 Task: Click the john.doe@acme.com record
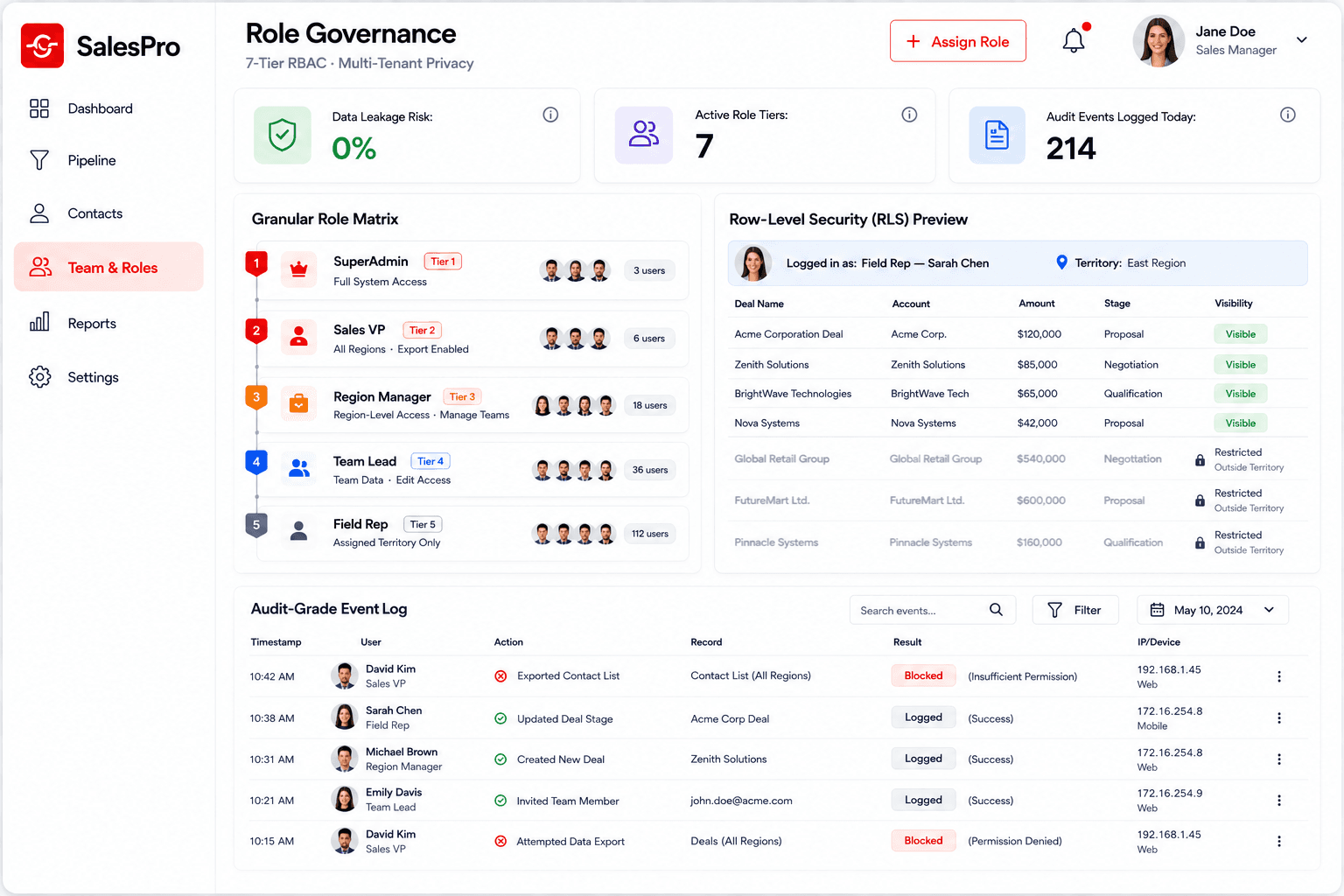(741, 801)
